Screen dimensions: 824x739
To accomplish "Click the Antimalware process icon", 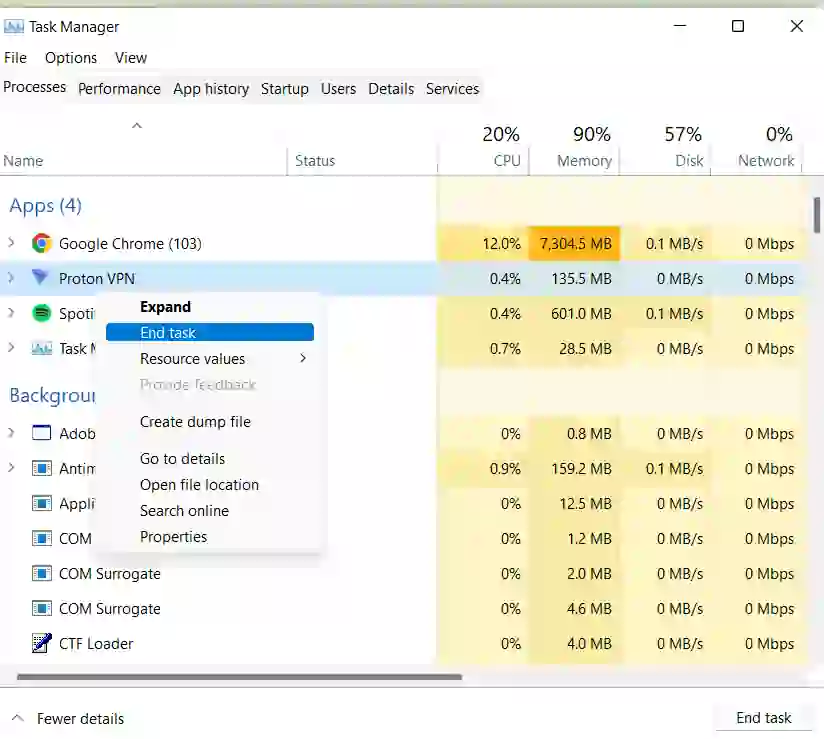I will pos(42,468).
